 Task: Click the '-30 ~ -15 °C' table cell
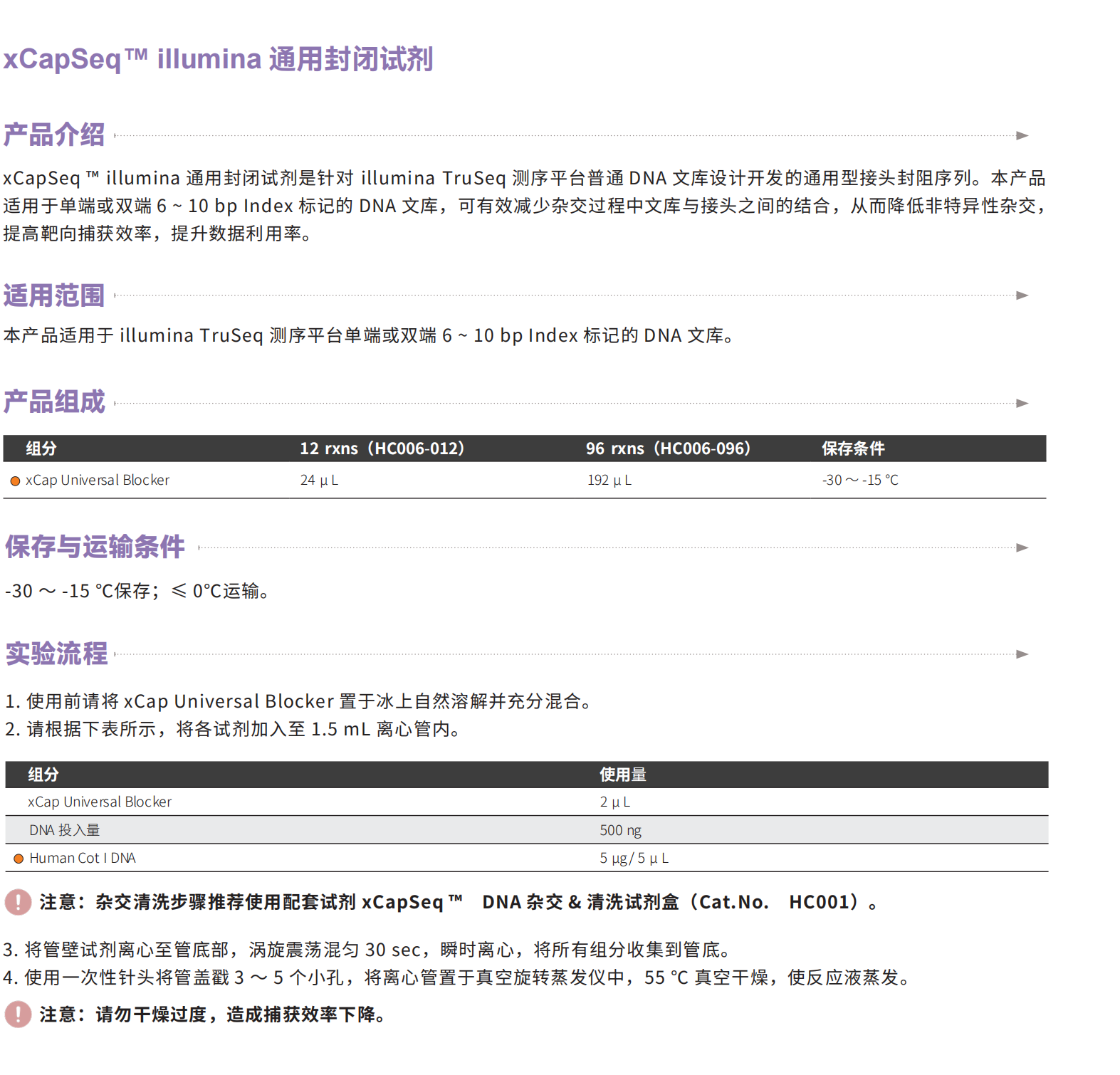860,481
